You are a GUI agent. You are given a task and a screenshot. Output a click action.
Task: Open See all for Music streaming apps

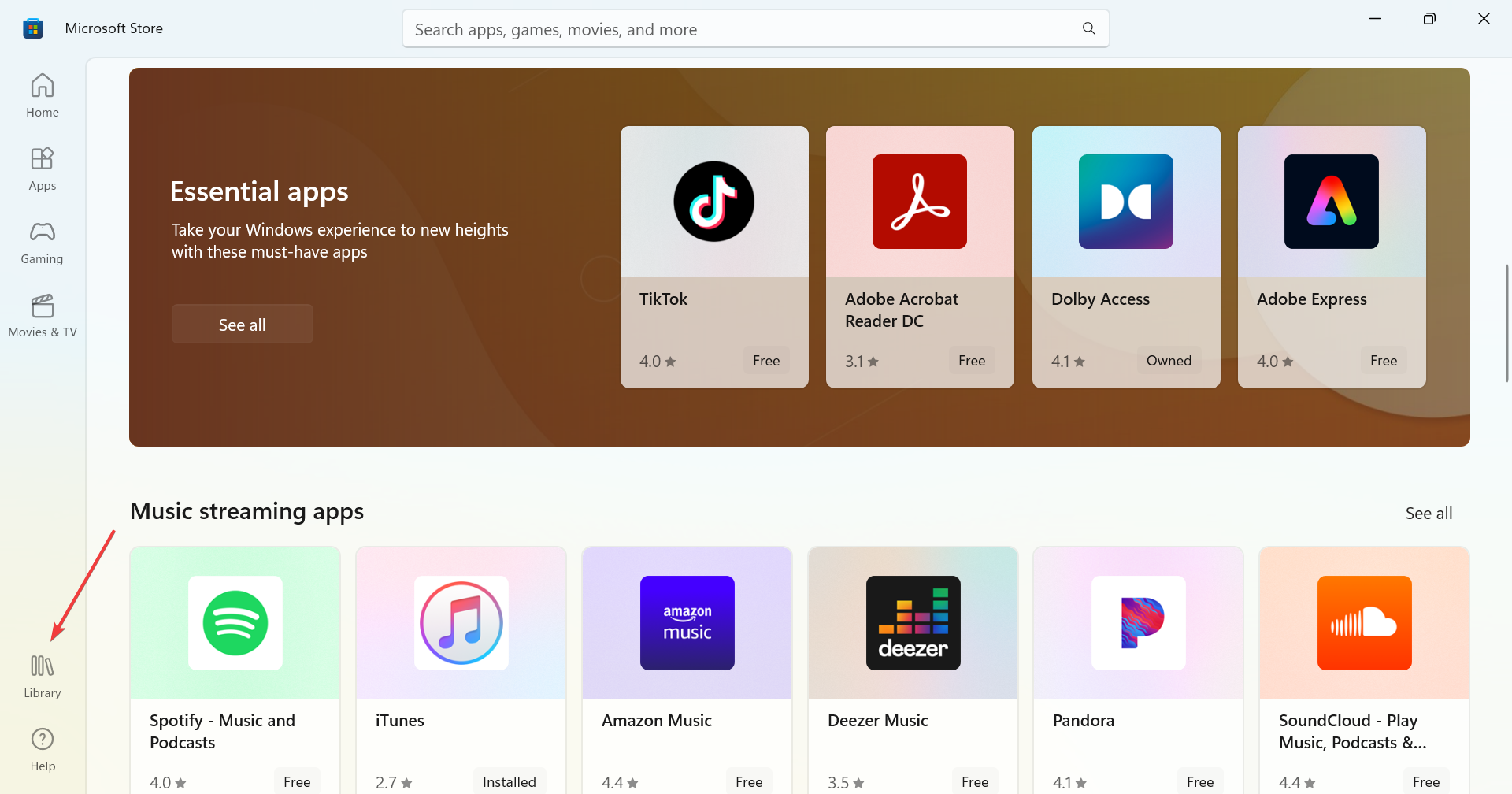click(x=1429, y=514)
